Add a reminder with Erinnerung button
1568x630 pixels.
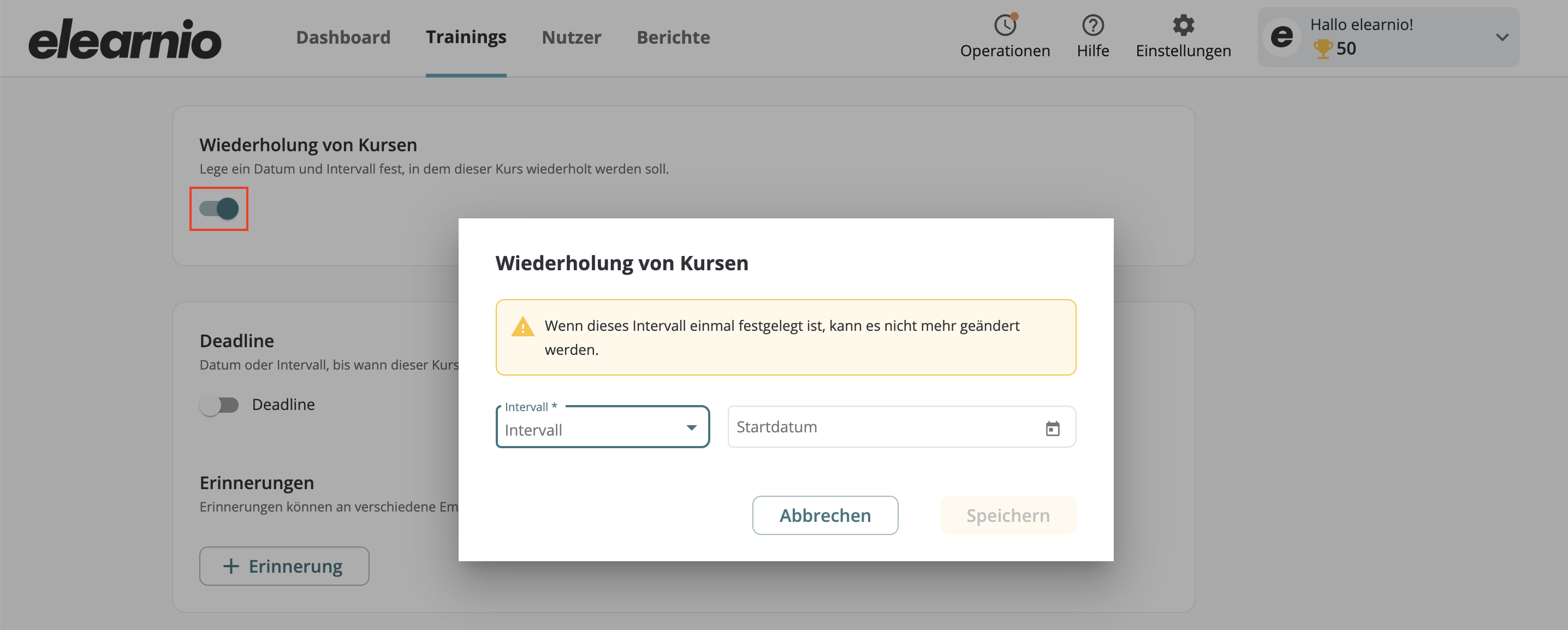[284, 566]
